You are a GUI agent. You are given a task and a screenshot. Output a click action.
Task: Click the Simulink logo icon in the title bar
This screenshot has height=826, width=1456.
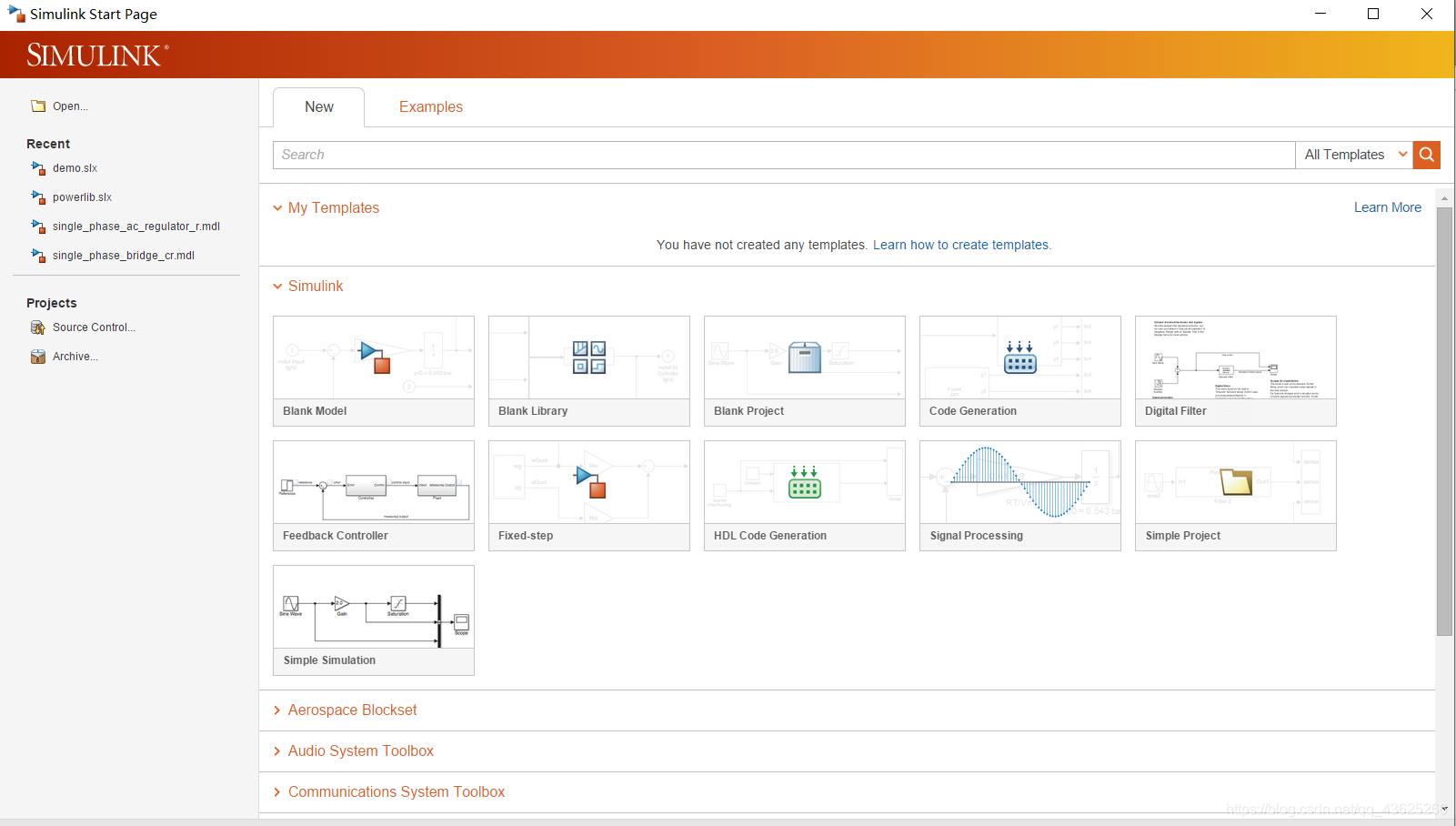click(x=16, y=14)
